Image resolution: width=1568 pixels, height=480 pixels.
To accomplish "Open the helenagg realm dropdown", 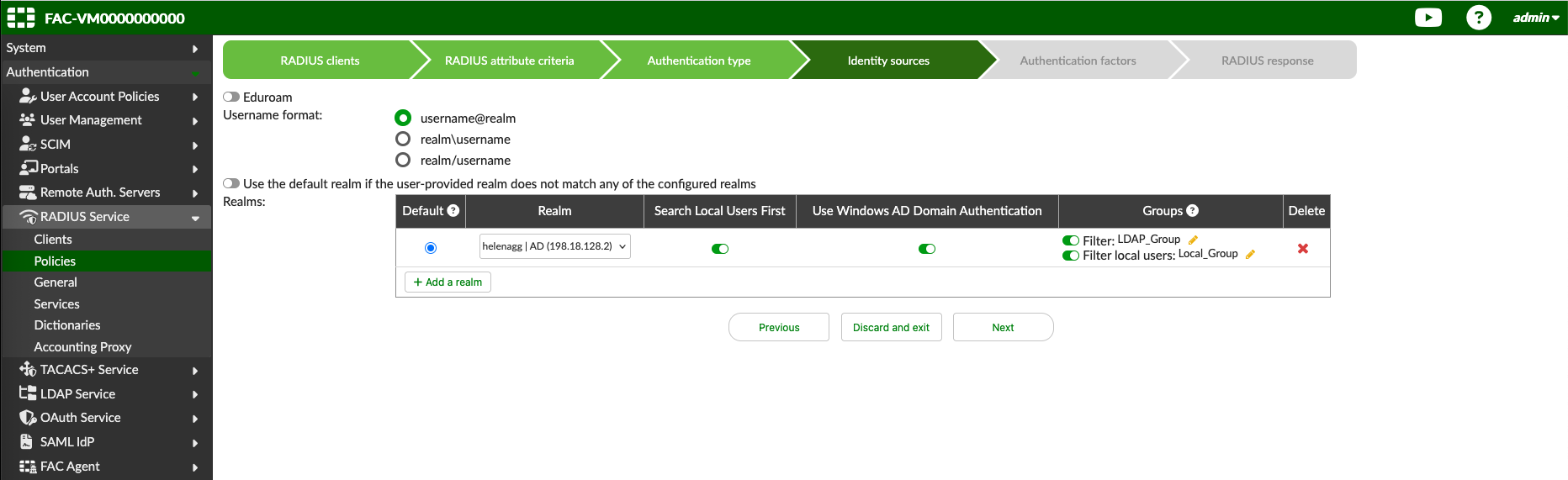I will pos(554,246).
